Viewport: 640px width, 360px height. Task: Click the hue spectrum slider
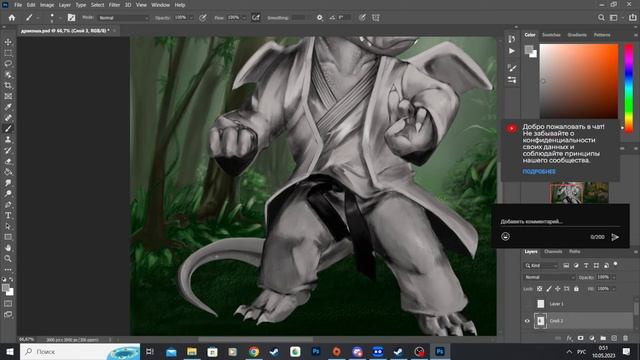coord(629,89)
